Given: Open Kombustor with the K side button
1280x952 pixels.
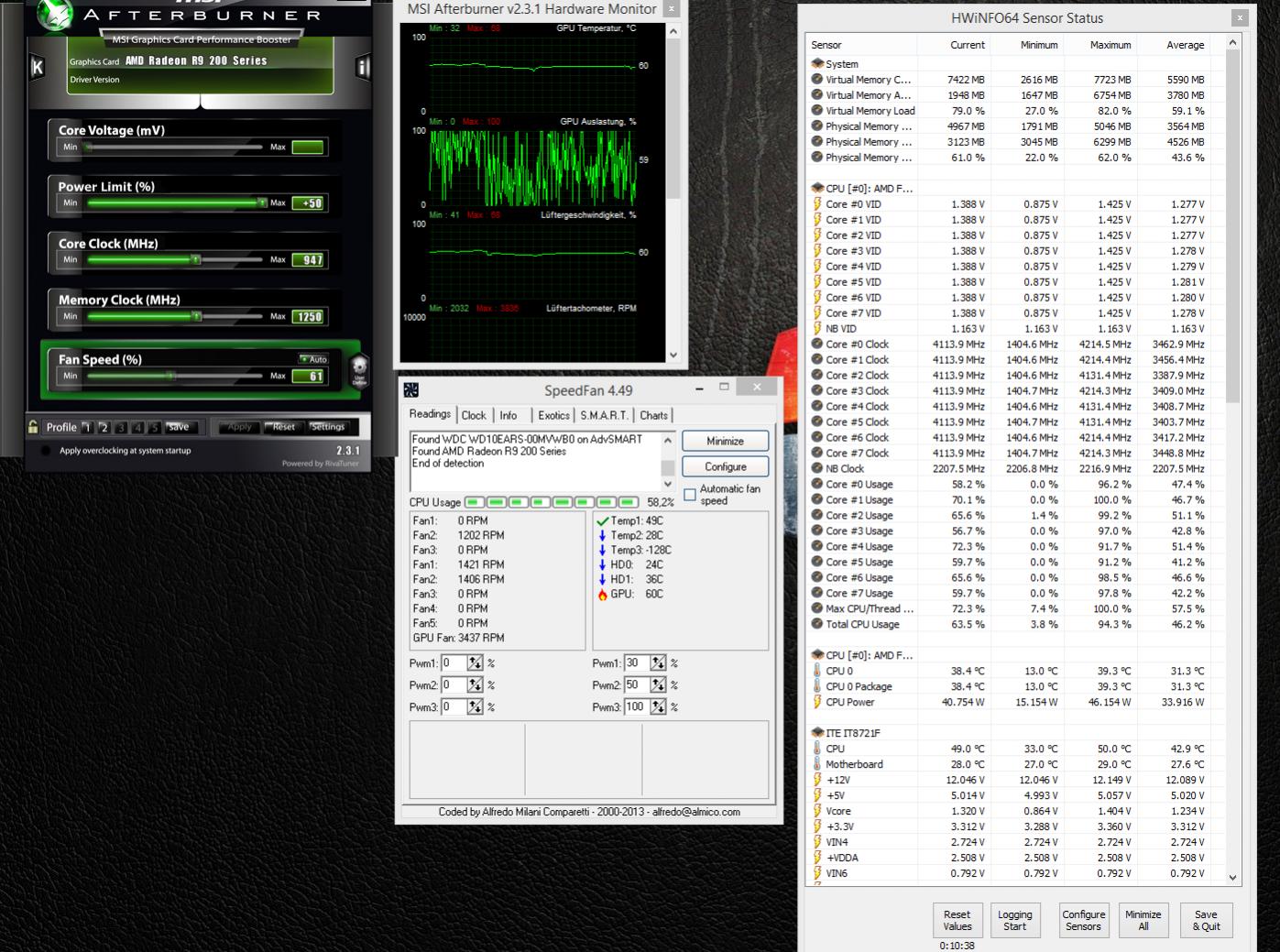Looking at the screenshot, I should [x=37, y=67].
